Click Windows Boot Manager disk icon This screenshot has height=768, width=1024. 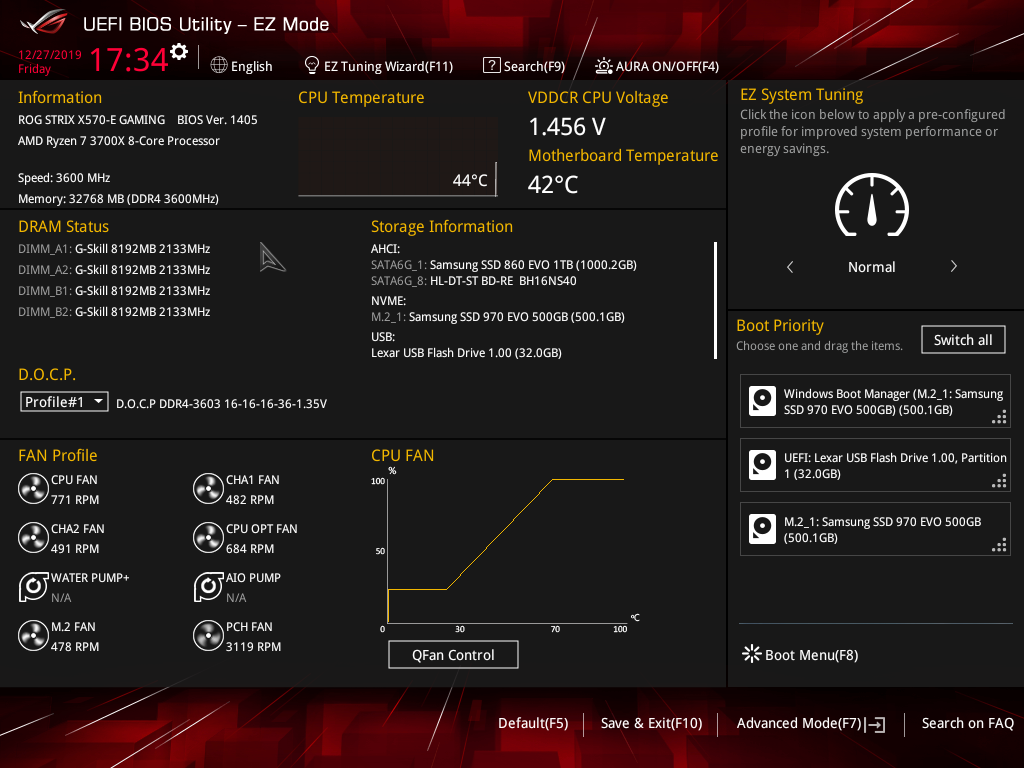762,401
